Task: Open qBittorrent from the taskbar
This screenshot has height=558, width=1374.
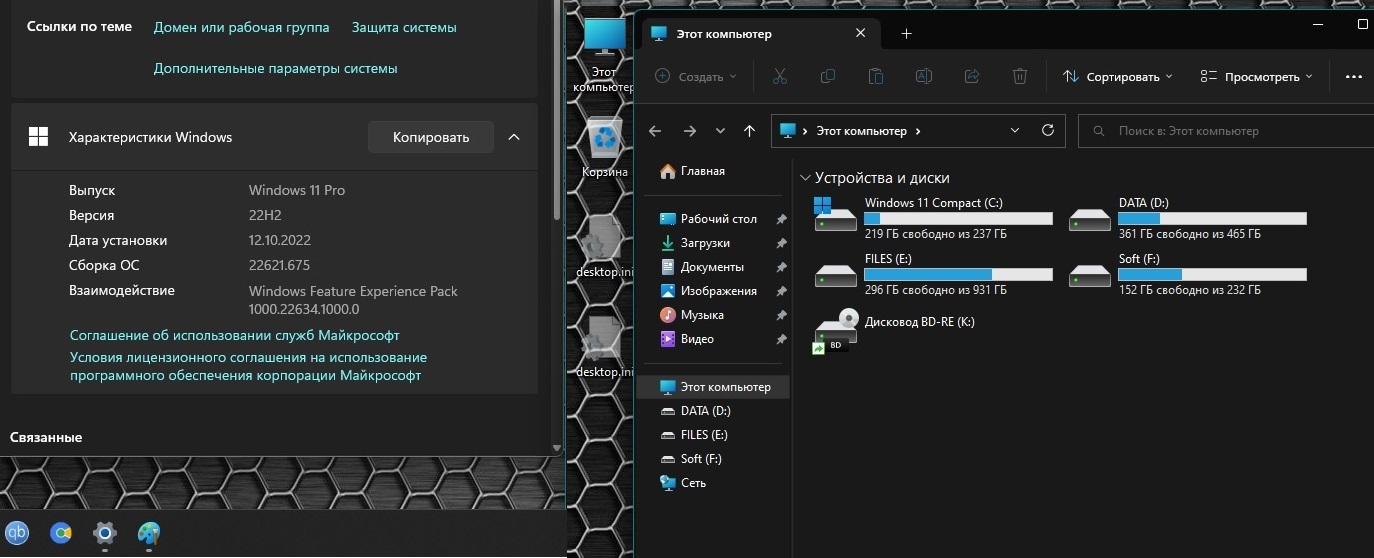Action: 18,532
